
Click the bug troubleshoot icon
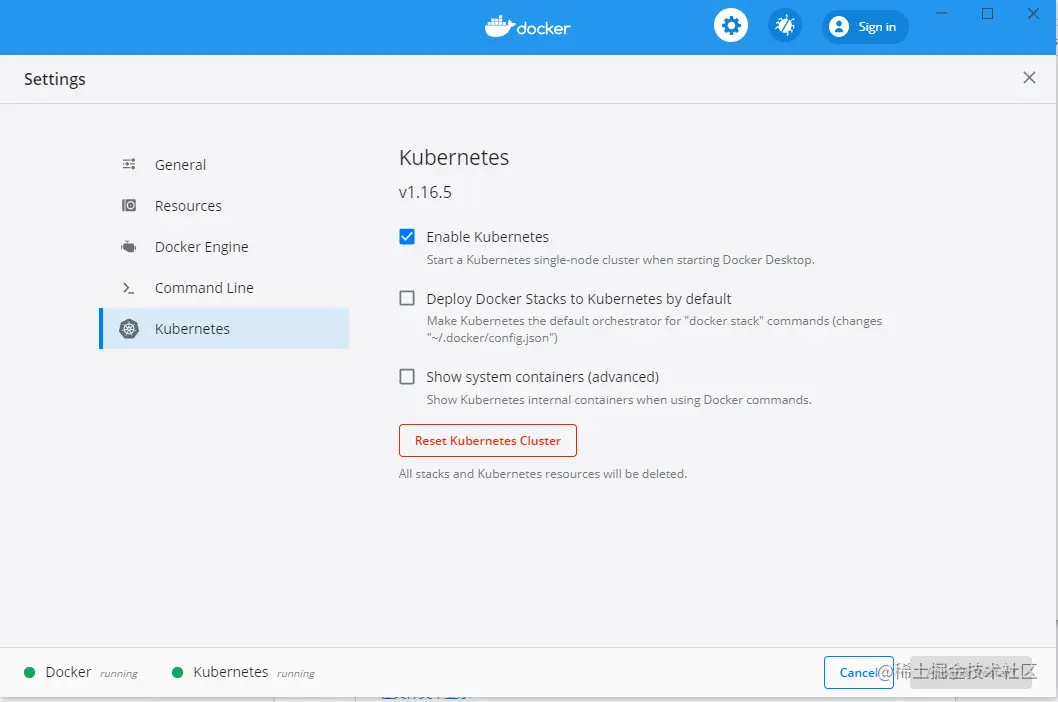(785, 26)
